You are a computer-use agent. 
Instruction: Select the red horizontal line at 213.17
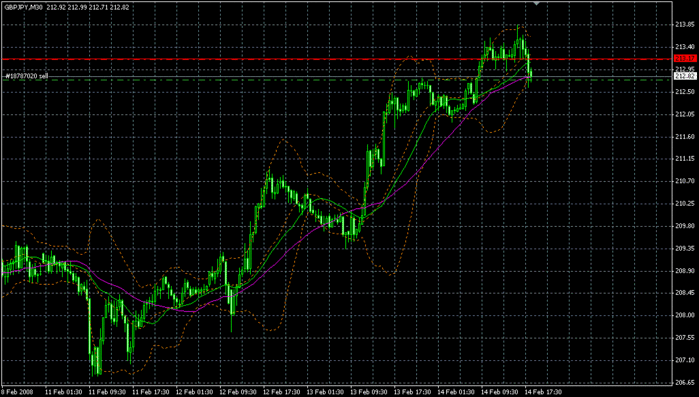(337, 59)
